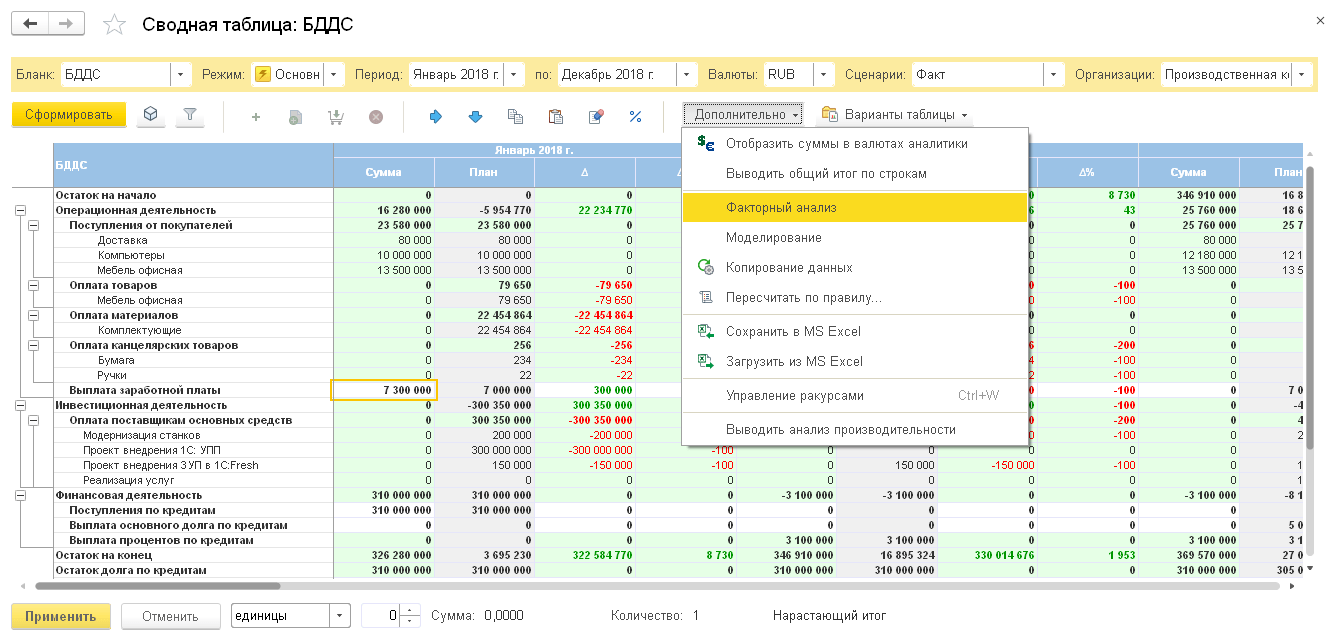Open the Сценарии dropdown list
The height and width of the screenshot is (641, 1336).
point(1054,74)
